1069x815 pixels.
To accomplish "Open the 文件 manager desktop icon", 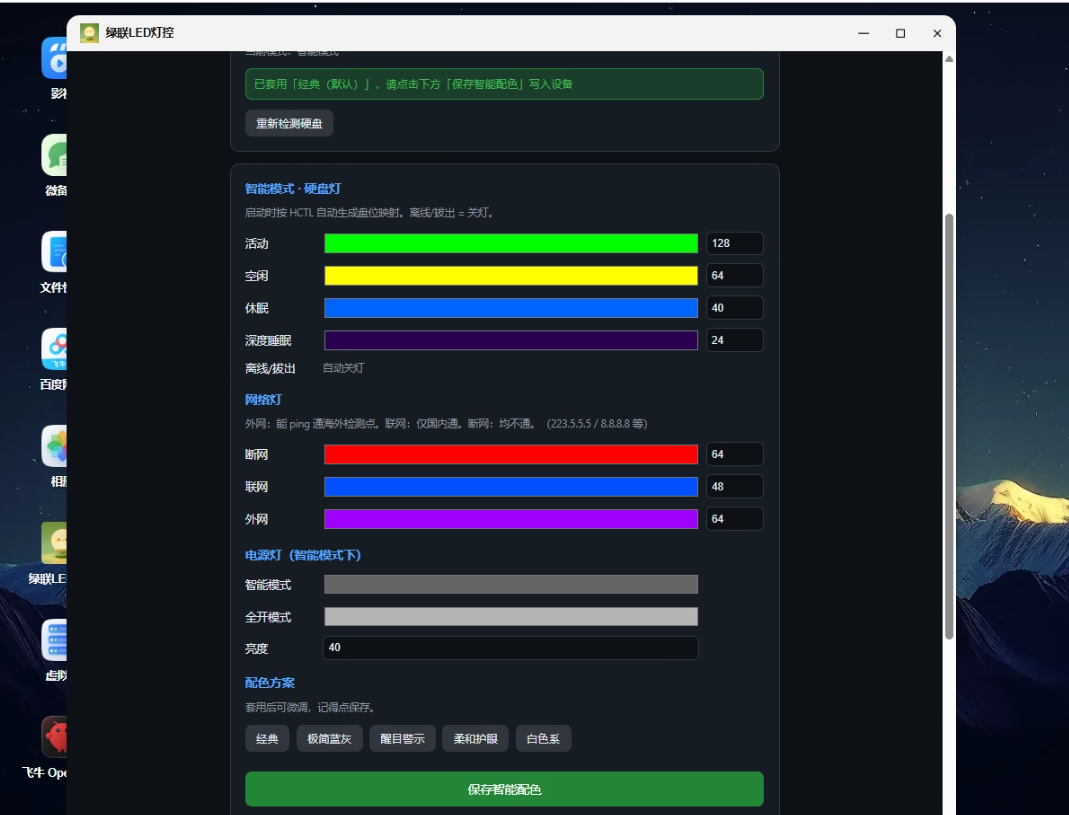I will click(x=55, y=252).
